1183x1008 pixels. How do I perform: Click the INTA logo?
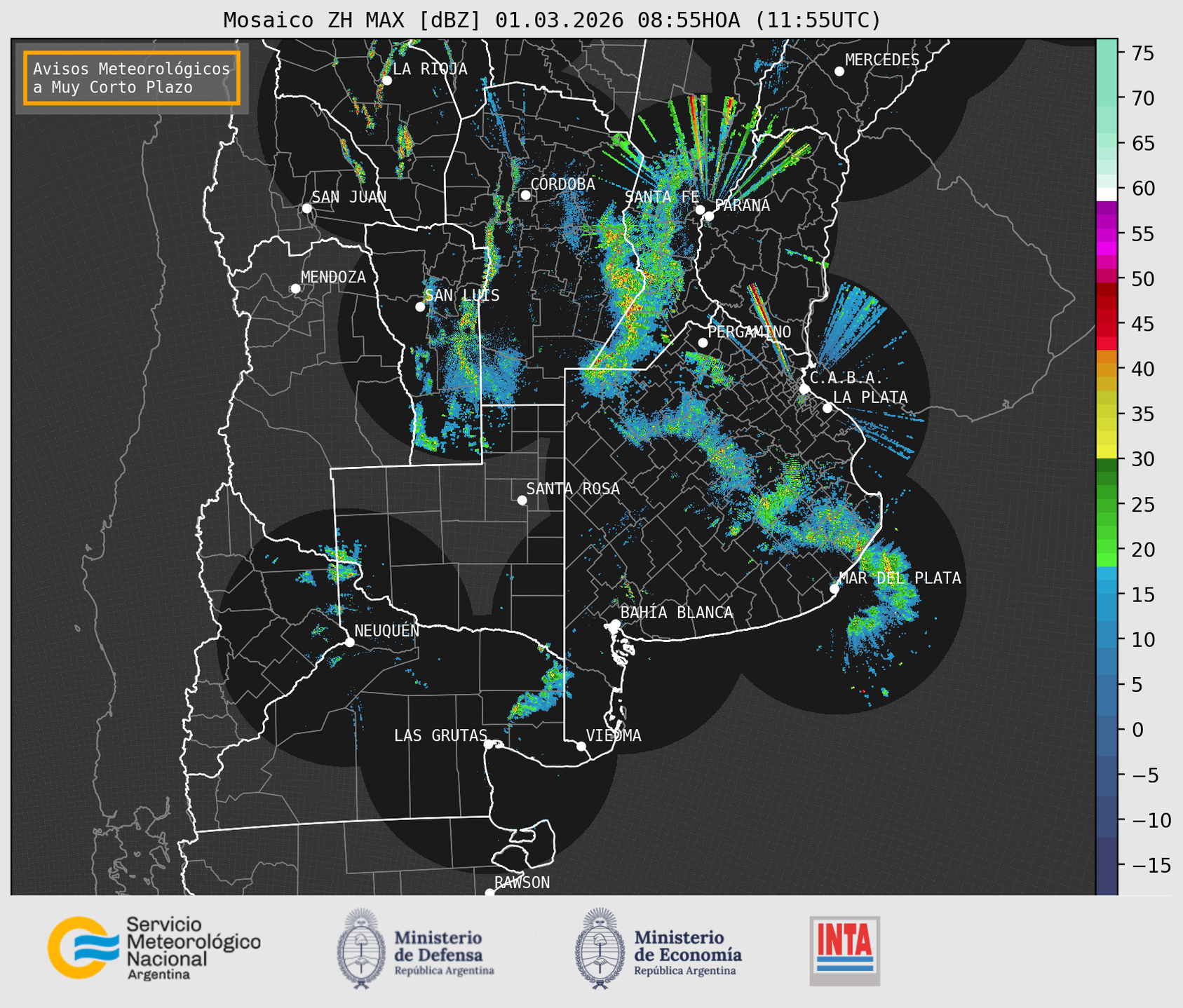[845, 951]
